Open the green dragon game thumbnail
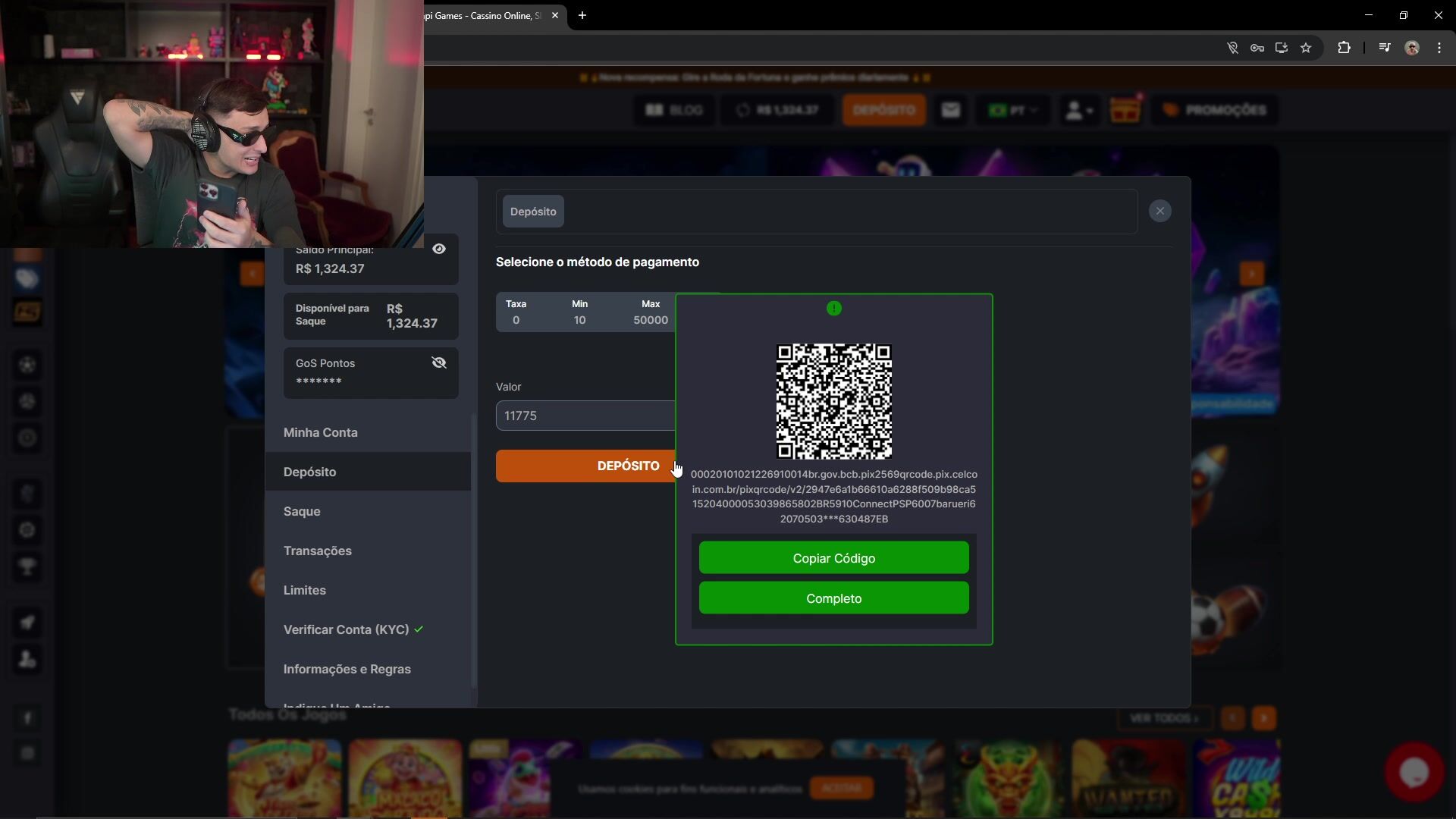This screenshot has height=819, width=1456. pos(1009,779)
